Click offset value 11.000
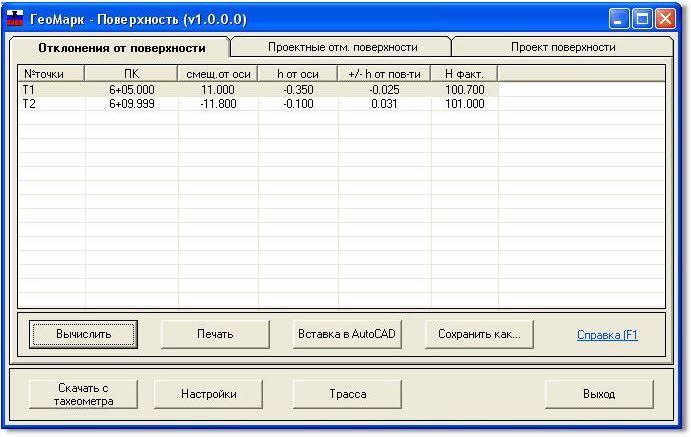 click(x=218, y=90)
